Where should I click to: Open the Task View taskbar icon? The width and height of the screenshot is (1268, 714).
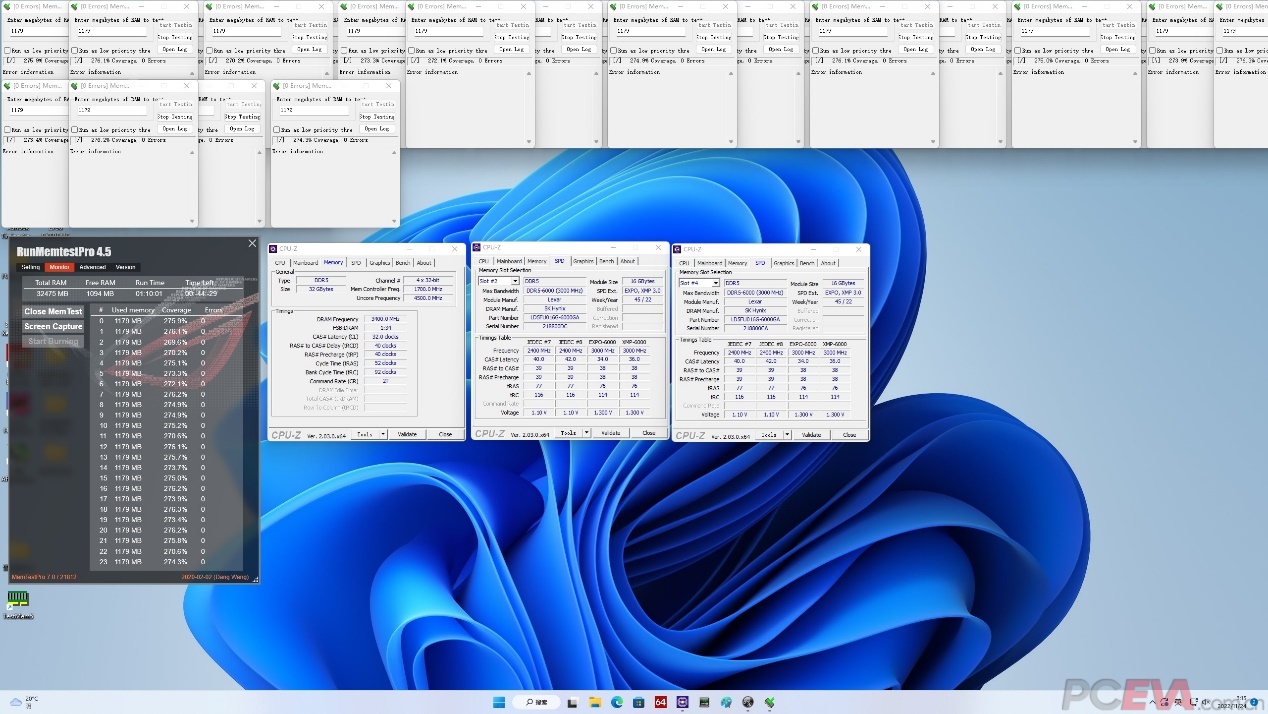coord(573,702)
